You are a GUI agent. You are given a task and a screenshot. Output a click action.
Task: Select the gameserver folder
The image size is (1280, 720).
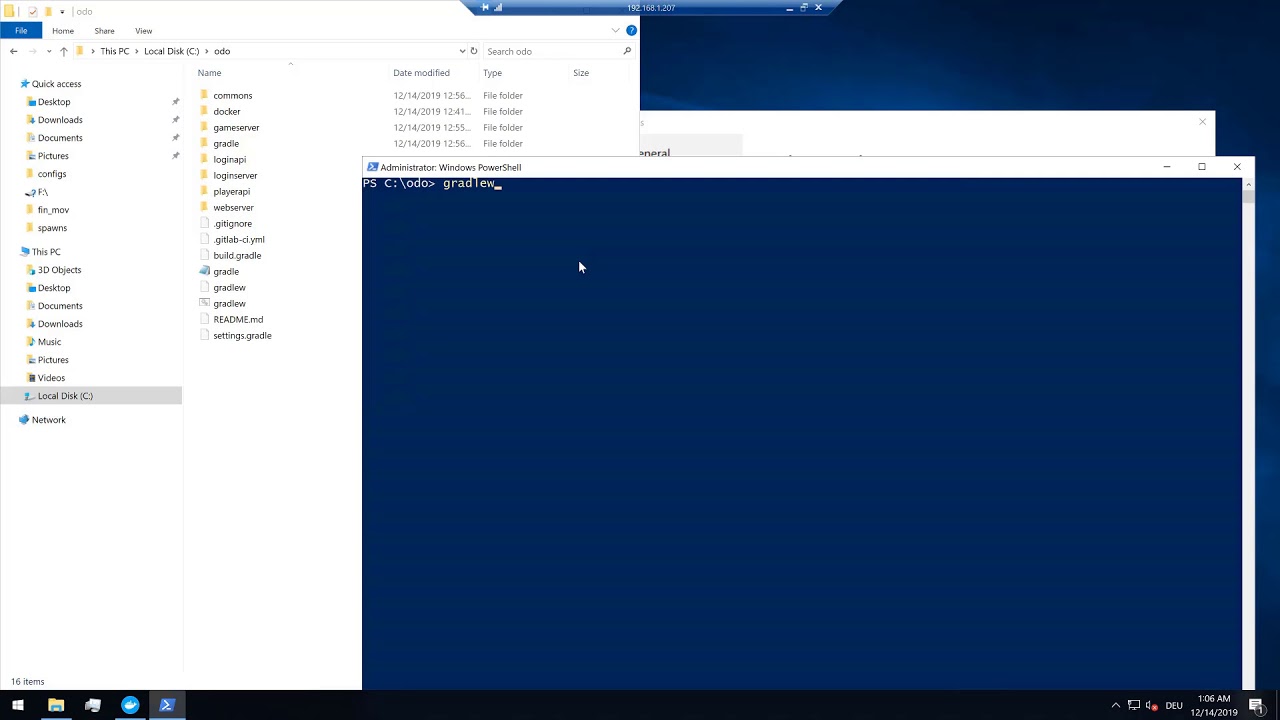236,128
